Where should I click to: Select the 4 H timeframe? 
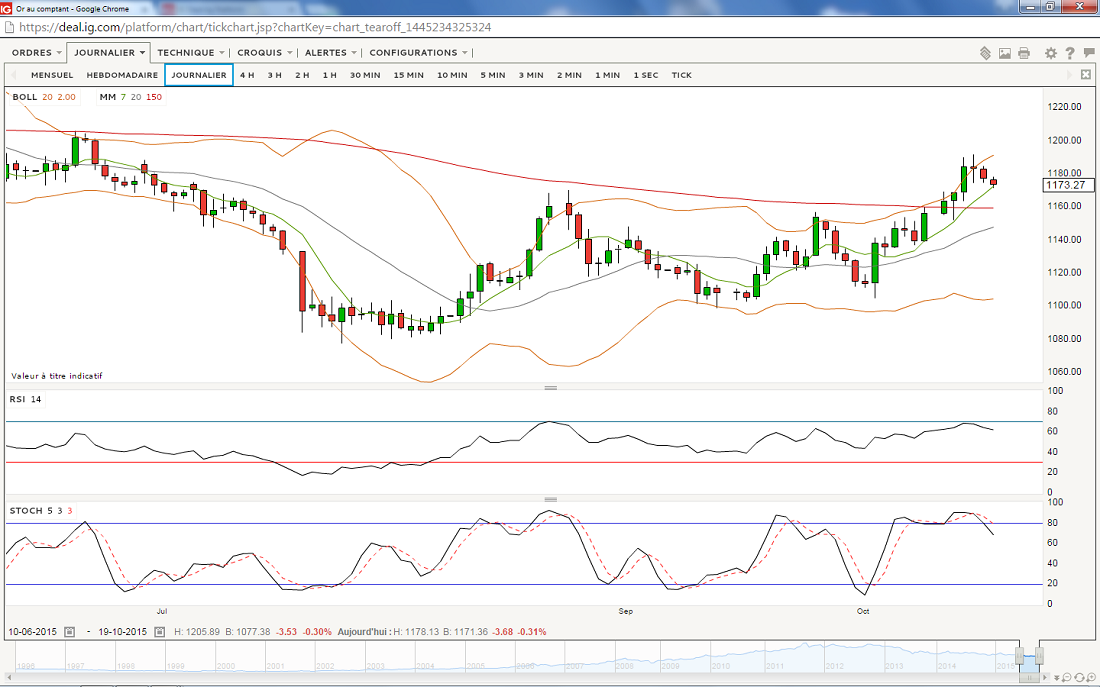247,75
